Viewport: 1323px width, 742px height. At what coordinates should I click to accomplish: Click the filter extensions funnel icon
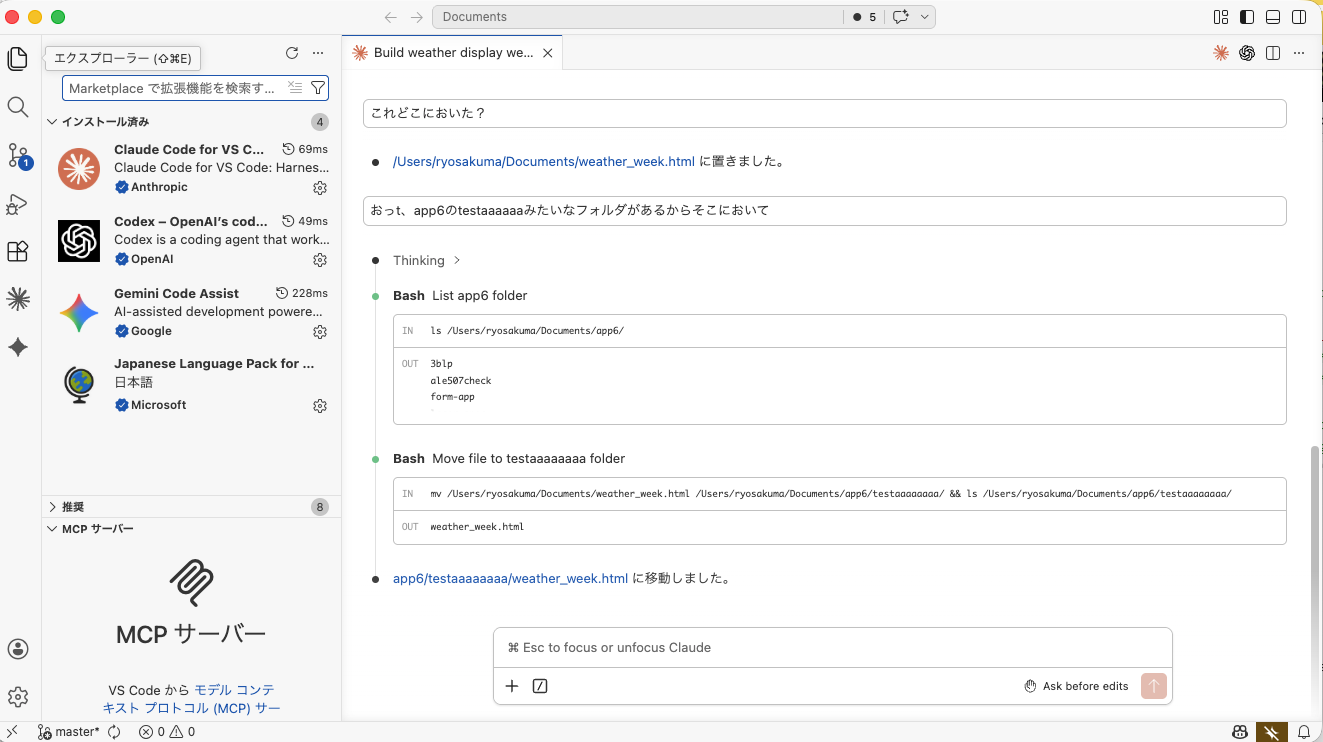tap(317, 88)
